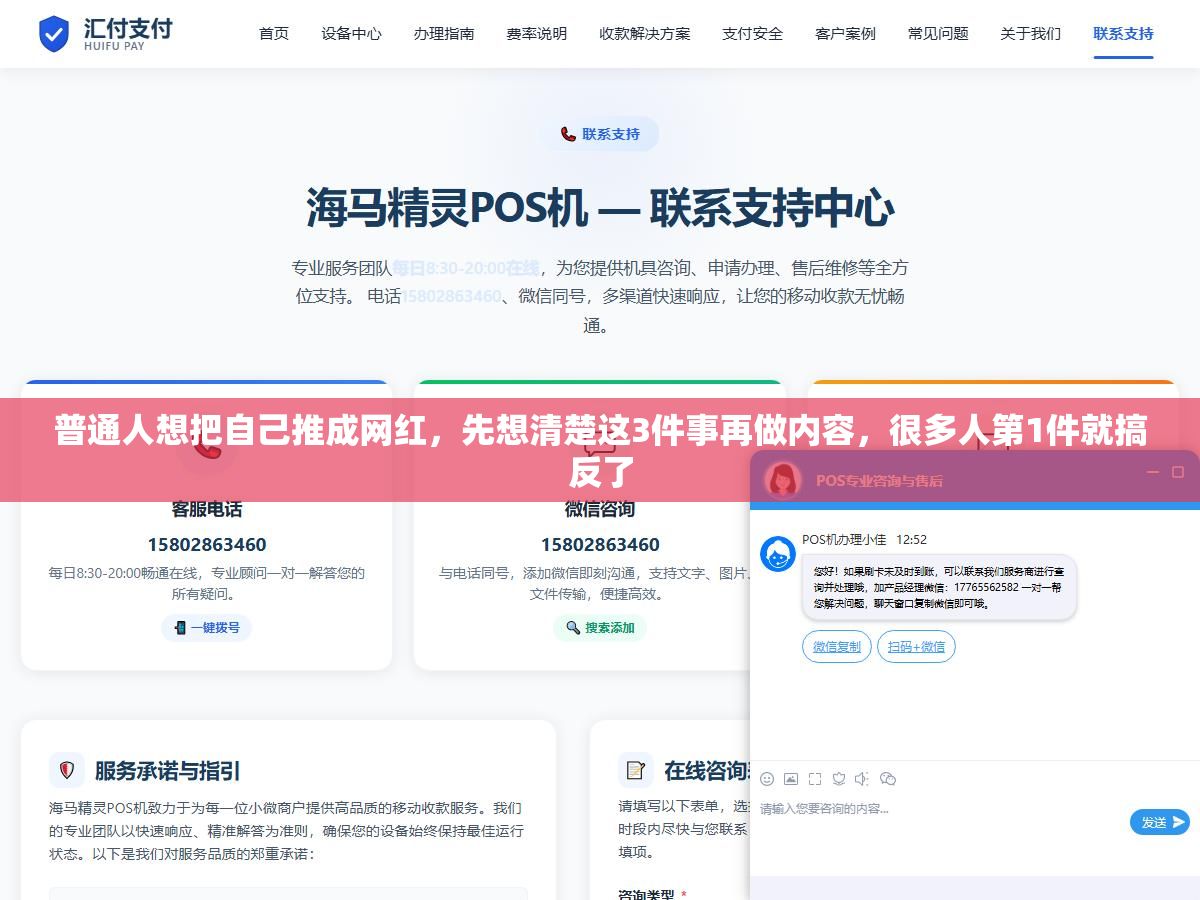Go to the 常见问题 page

click(938, 33)
